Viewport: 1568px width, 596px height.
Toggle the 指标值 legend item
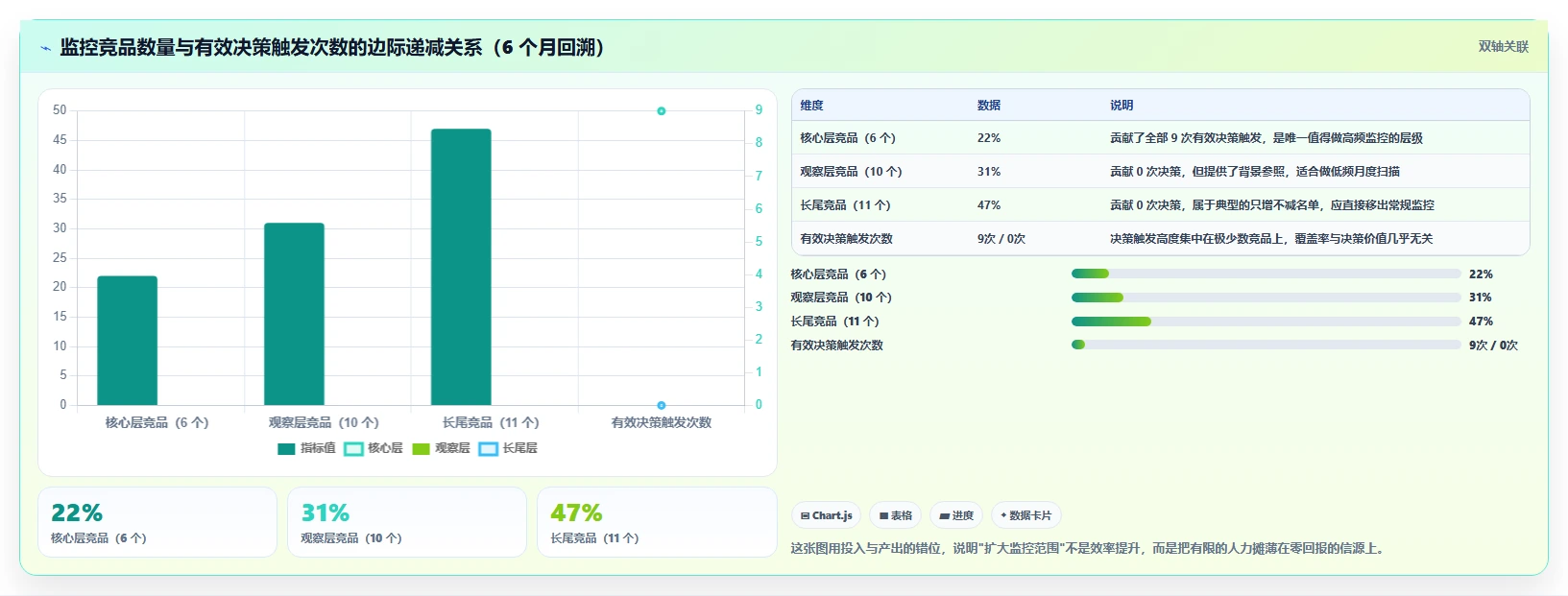306,448
